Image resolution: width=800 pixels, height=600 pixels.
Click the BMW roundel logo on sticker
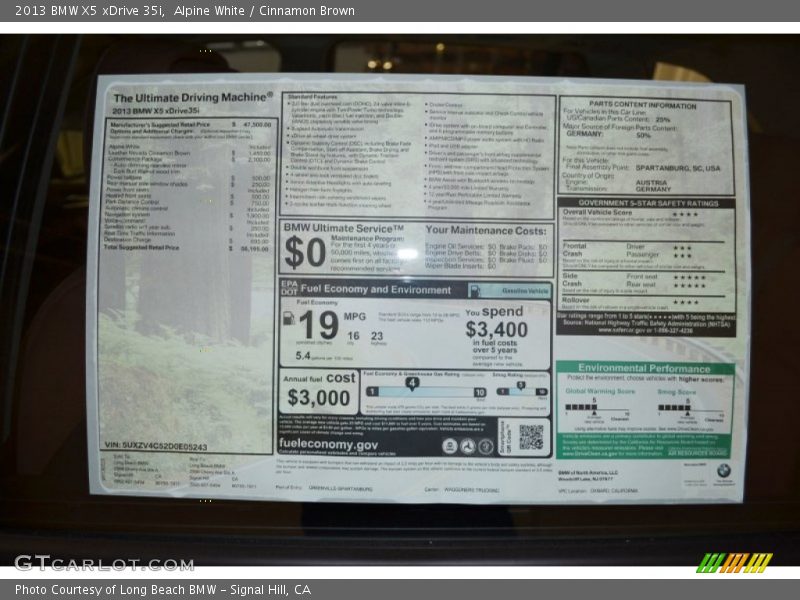tap(722, 470)
